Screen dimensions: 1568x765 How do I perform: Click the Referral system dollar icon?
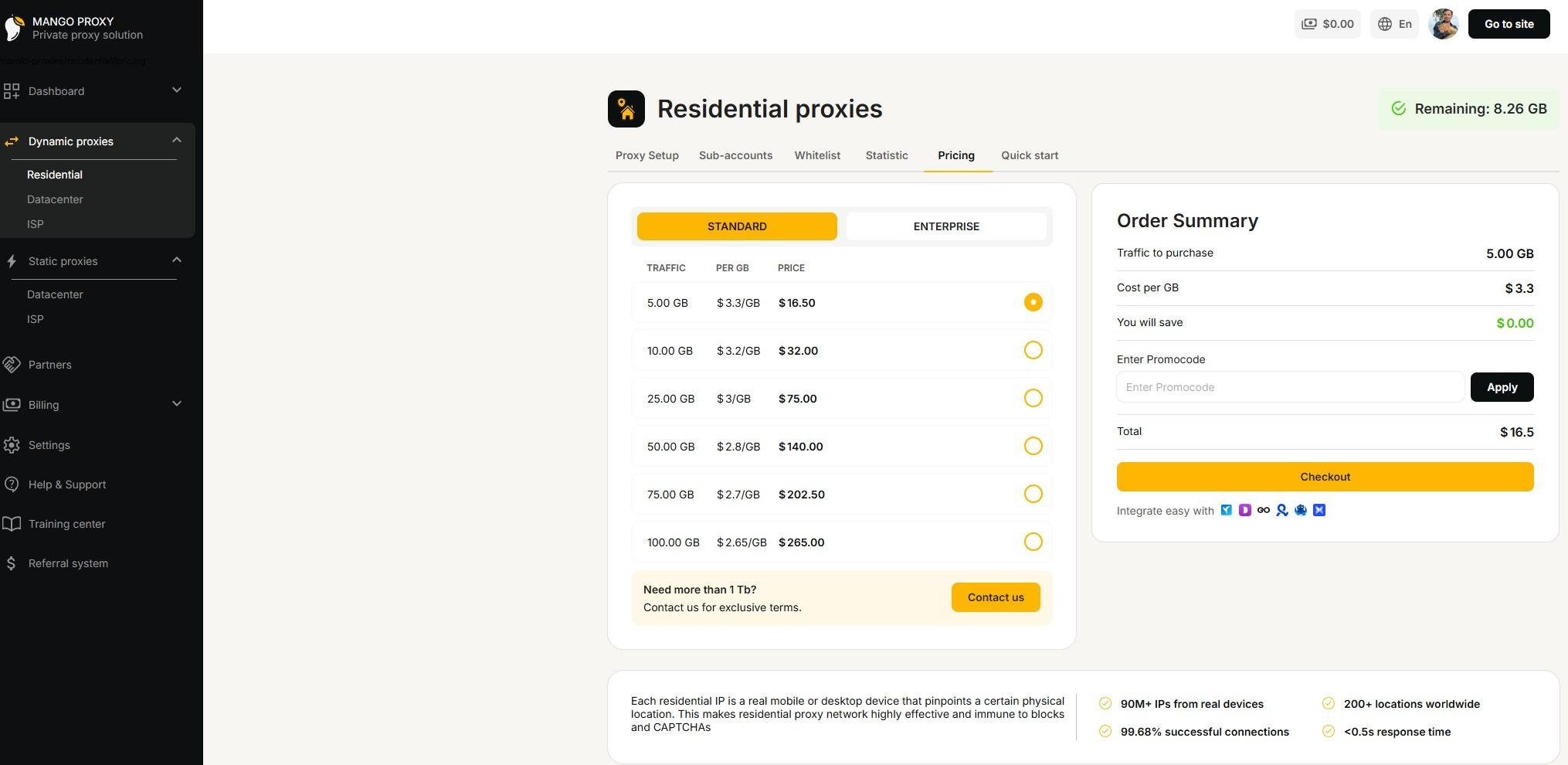[x=12, y=563]
